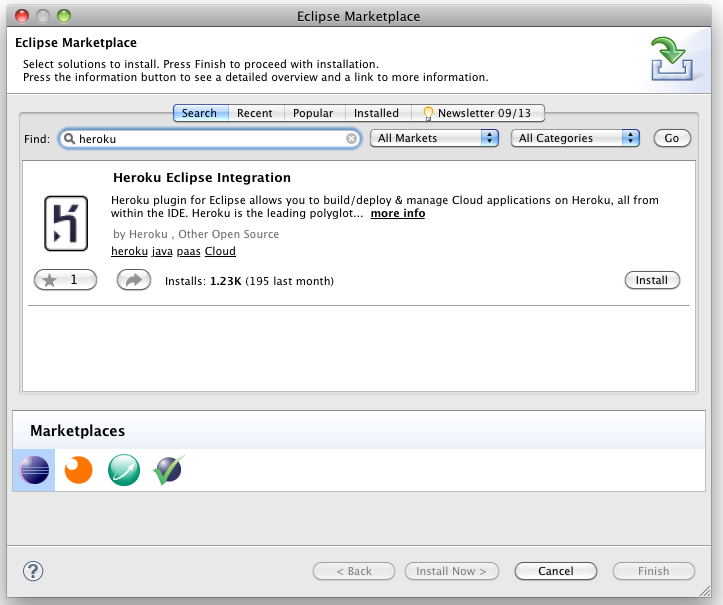Install the Heroku Eclipse Integration

click(652, 280)
